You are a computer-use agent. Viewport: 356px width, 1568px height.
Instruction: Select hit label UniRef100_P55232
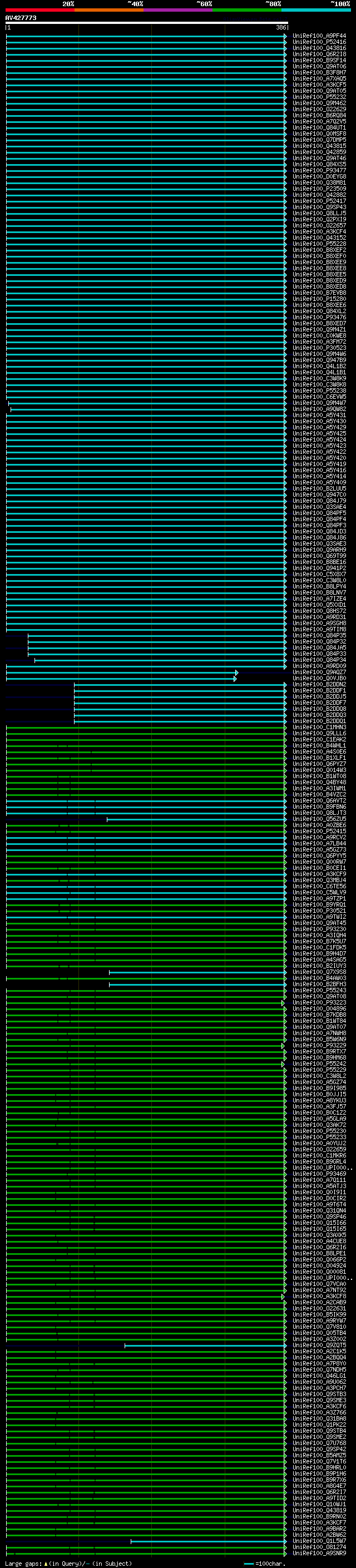319,97
